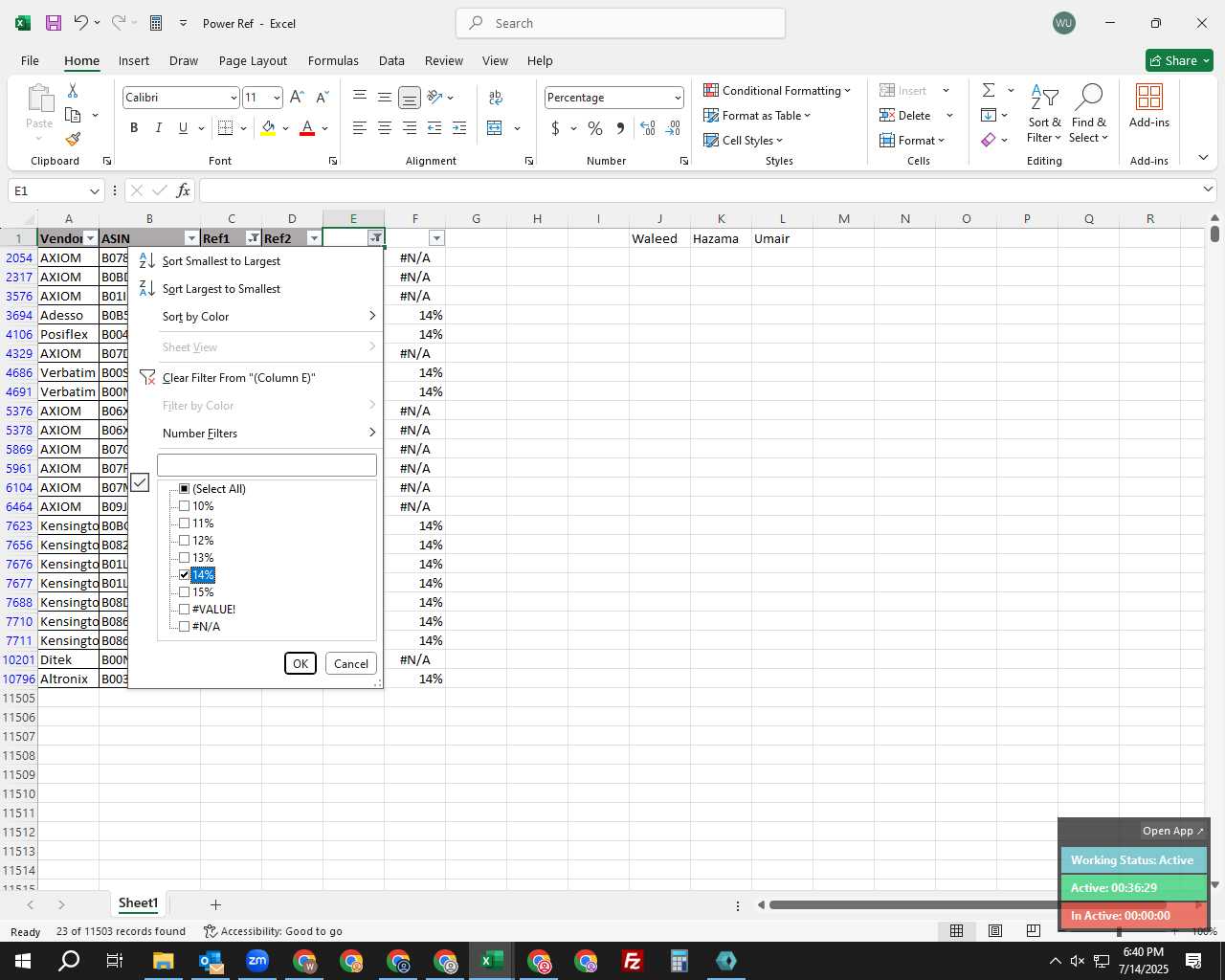This screenshot has width=1225, height=980.
Task: Open the Data ribbon tab
Action: pyautogui.click(x=391, y=60)
